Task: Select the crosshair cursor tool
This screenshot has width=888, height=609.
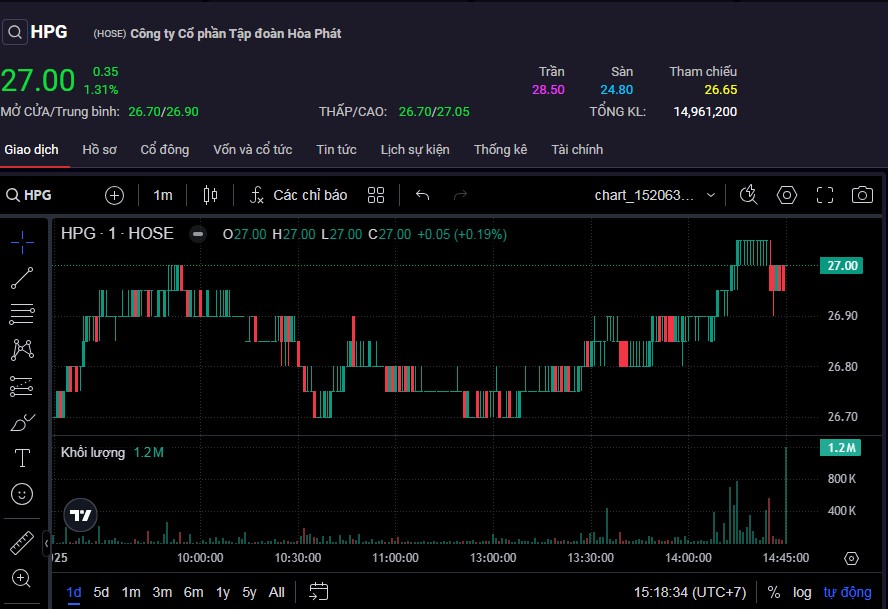Action: click(x=22, y=242)
